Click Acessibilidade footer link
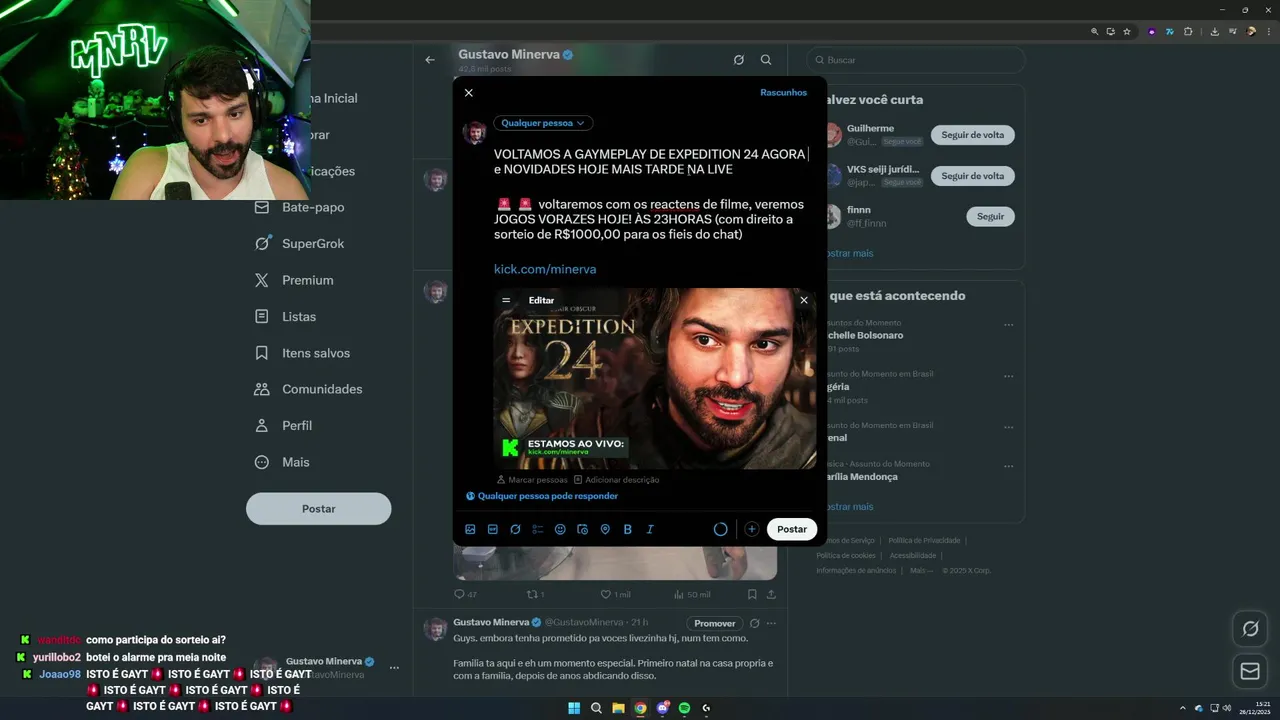 [x=912, y=556]
